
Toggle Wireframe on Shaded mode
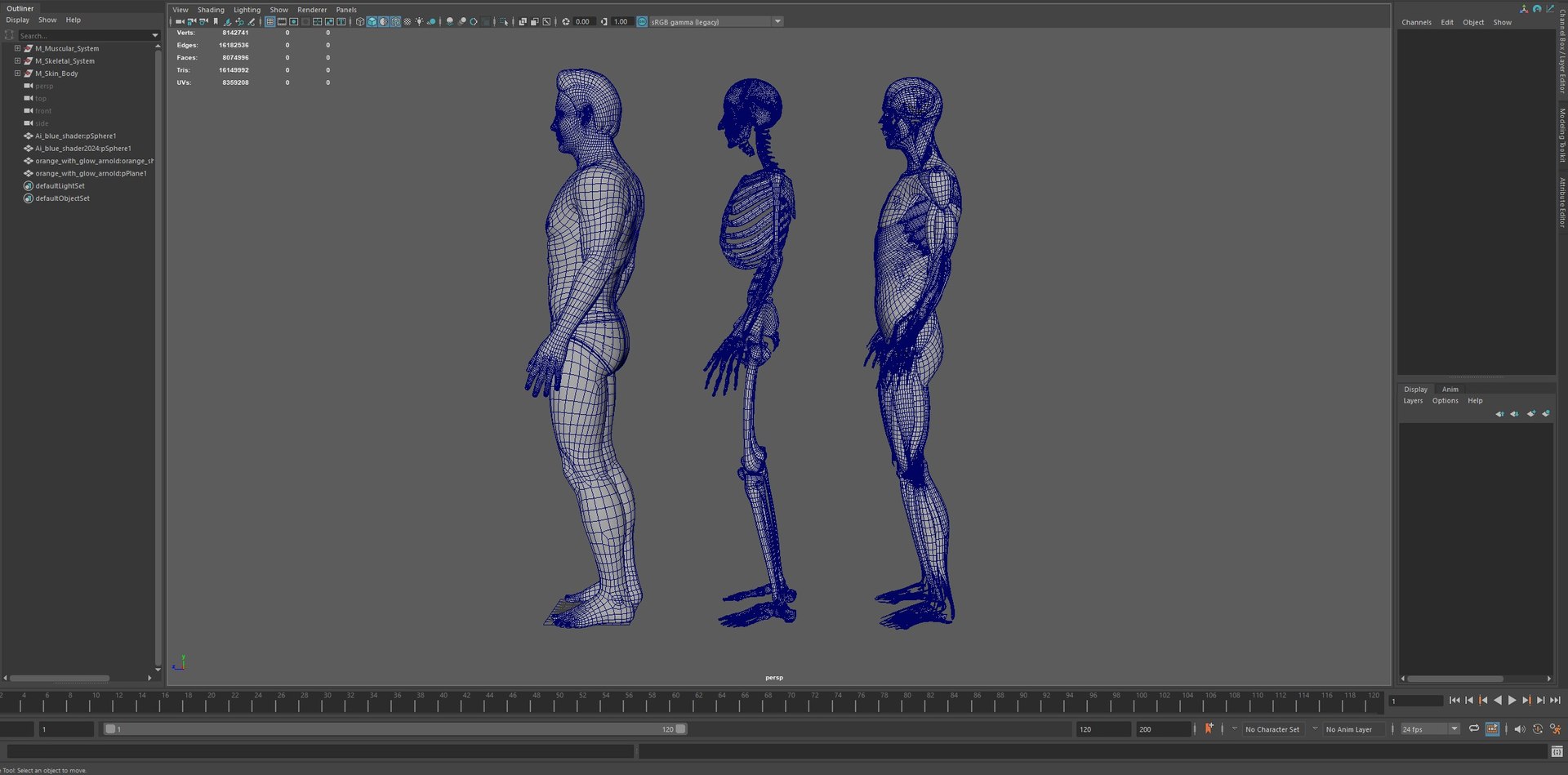[x=395, y=22]
